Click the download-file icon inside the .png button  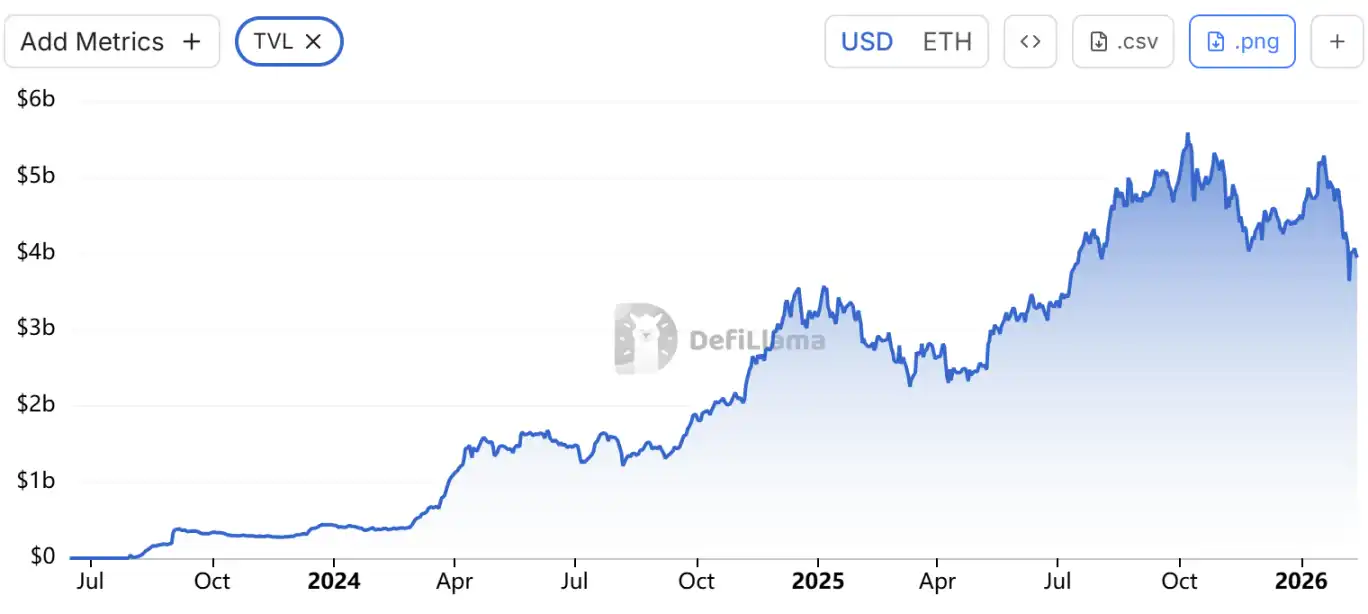(1214, 41)
